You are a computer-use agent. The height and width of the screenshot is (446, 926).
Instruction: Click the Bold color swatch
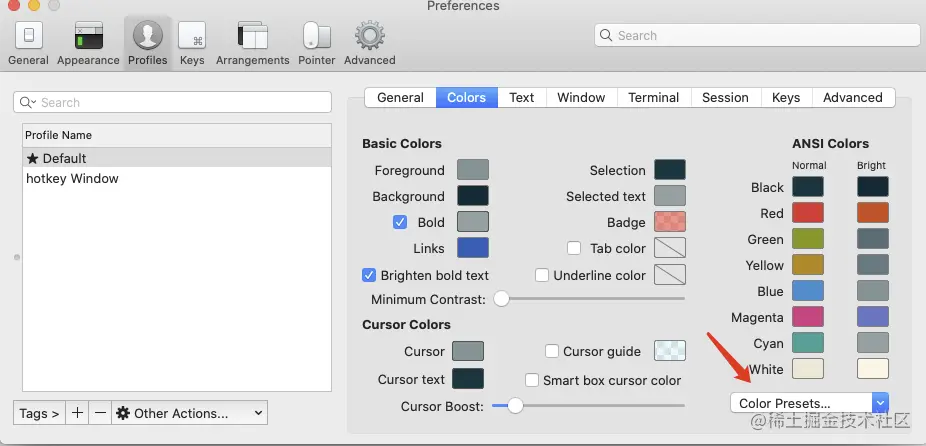pos(473,222)
